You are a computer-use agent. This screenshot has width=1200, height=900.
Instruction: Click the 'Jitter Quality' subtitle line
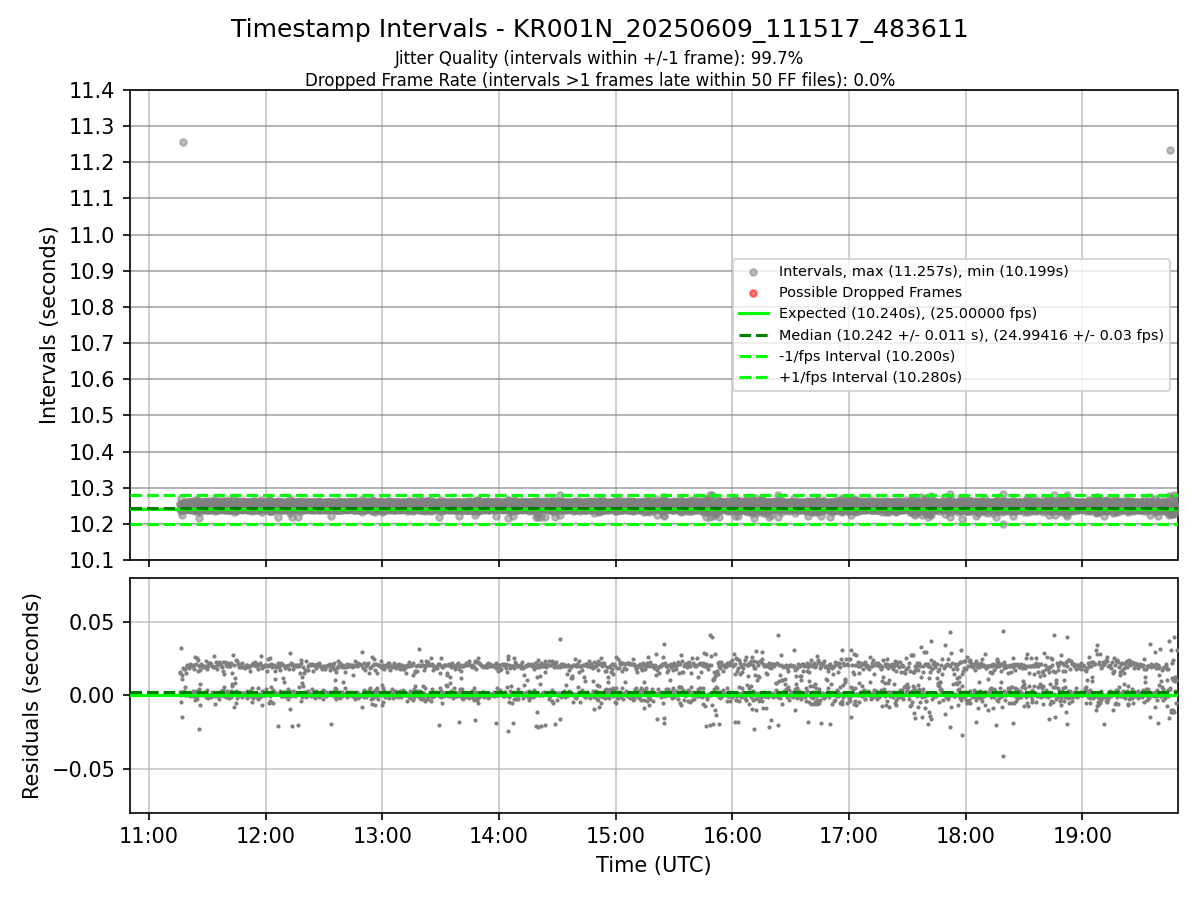click(599, 58)
